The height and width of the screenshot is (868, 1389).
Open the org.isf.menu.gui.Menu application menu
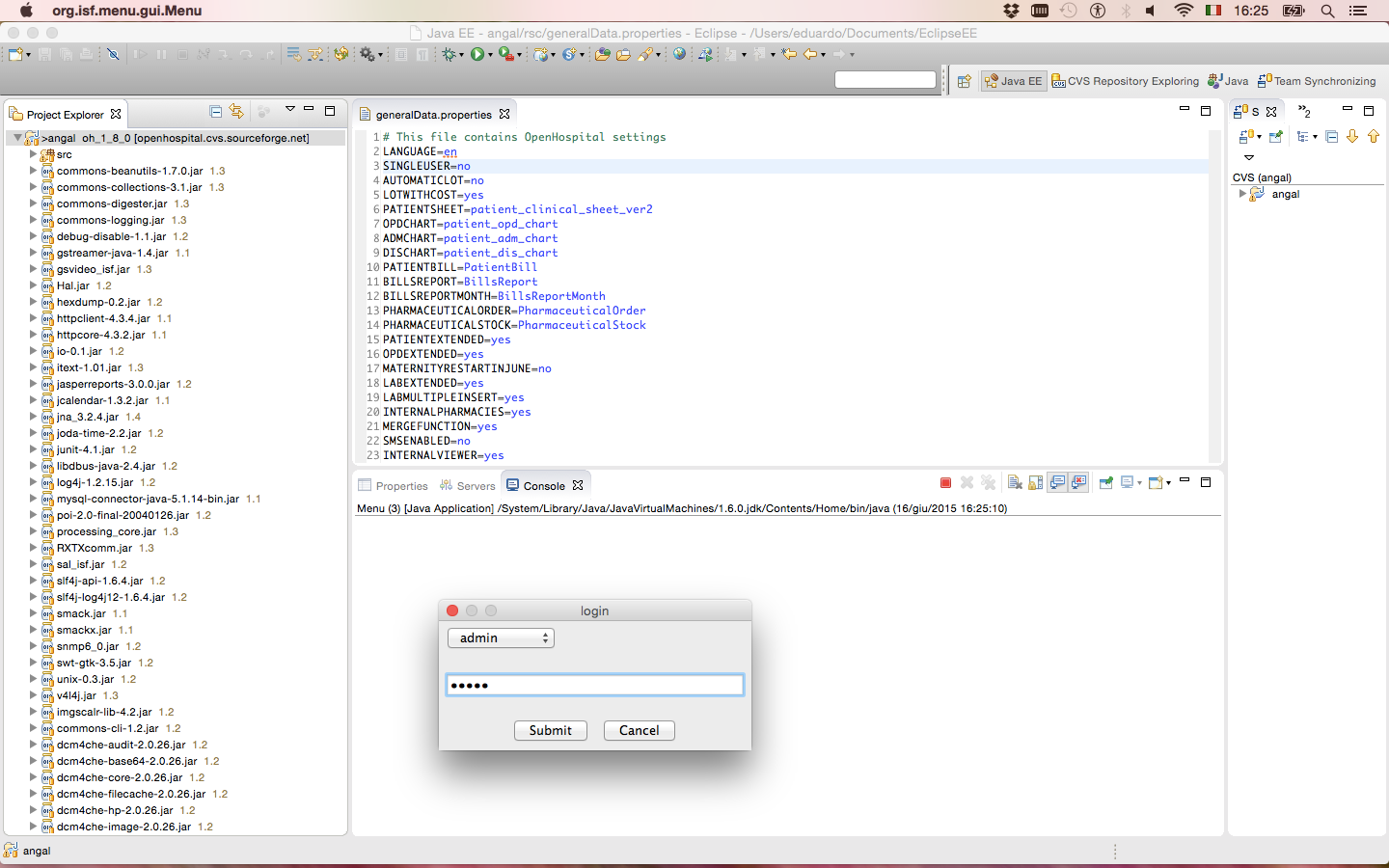click(x=127, y=11)
